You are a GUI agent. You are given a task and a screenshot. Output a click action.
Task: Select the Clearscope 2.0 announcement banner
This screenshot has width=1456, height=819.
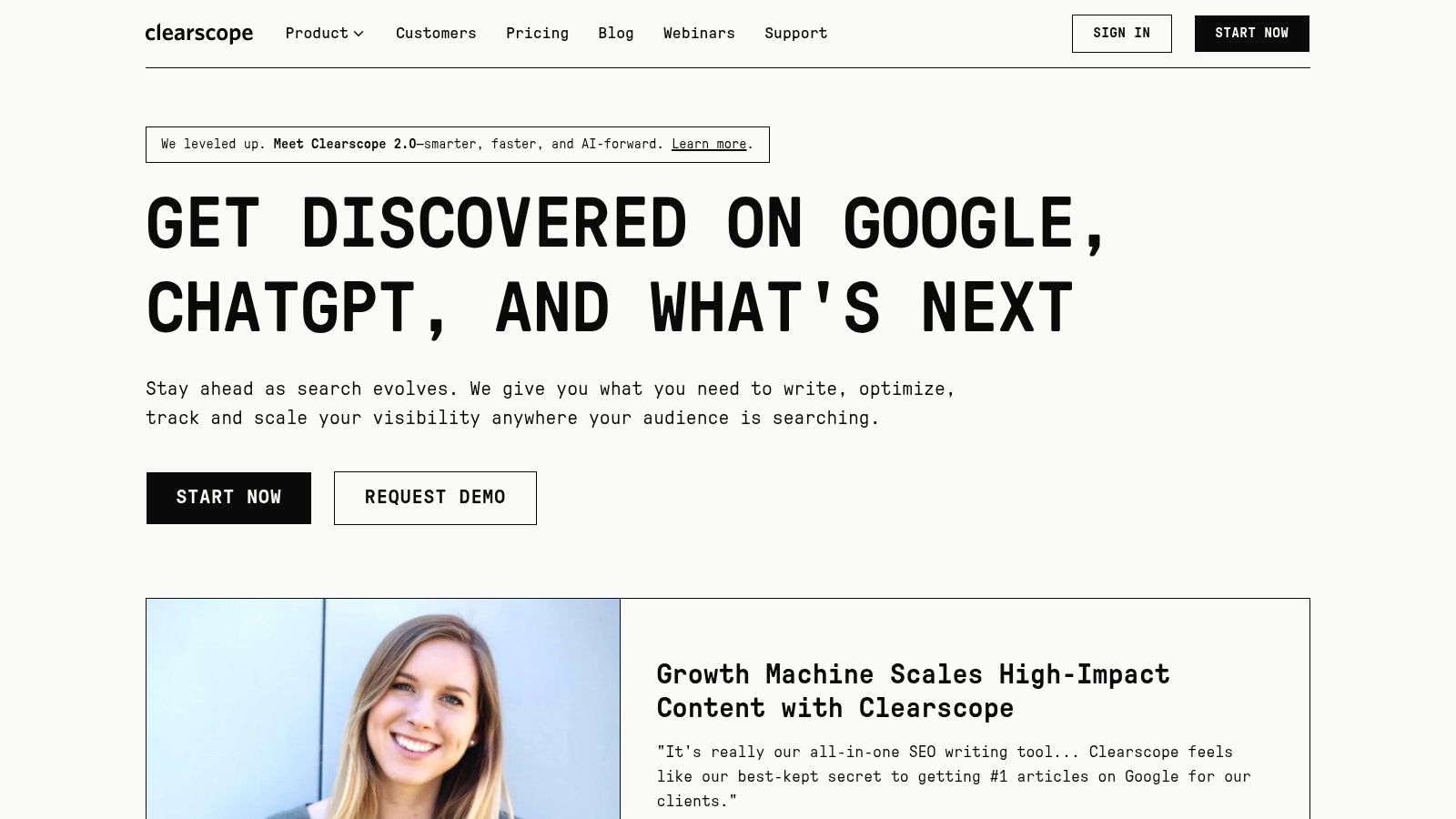(x=458, y=145)
